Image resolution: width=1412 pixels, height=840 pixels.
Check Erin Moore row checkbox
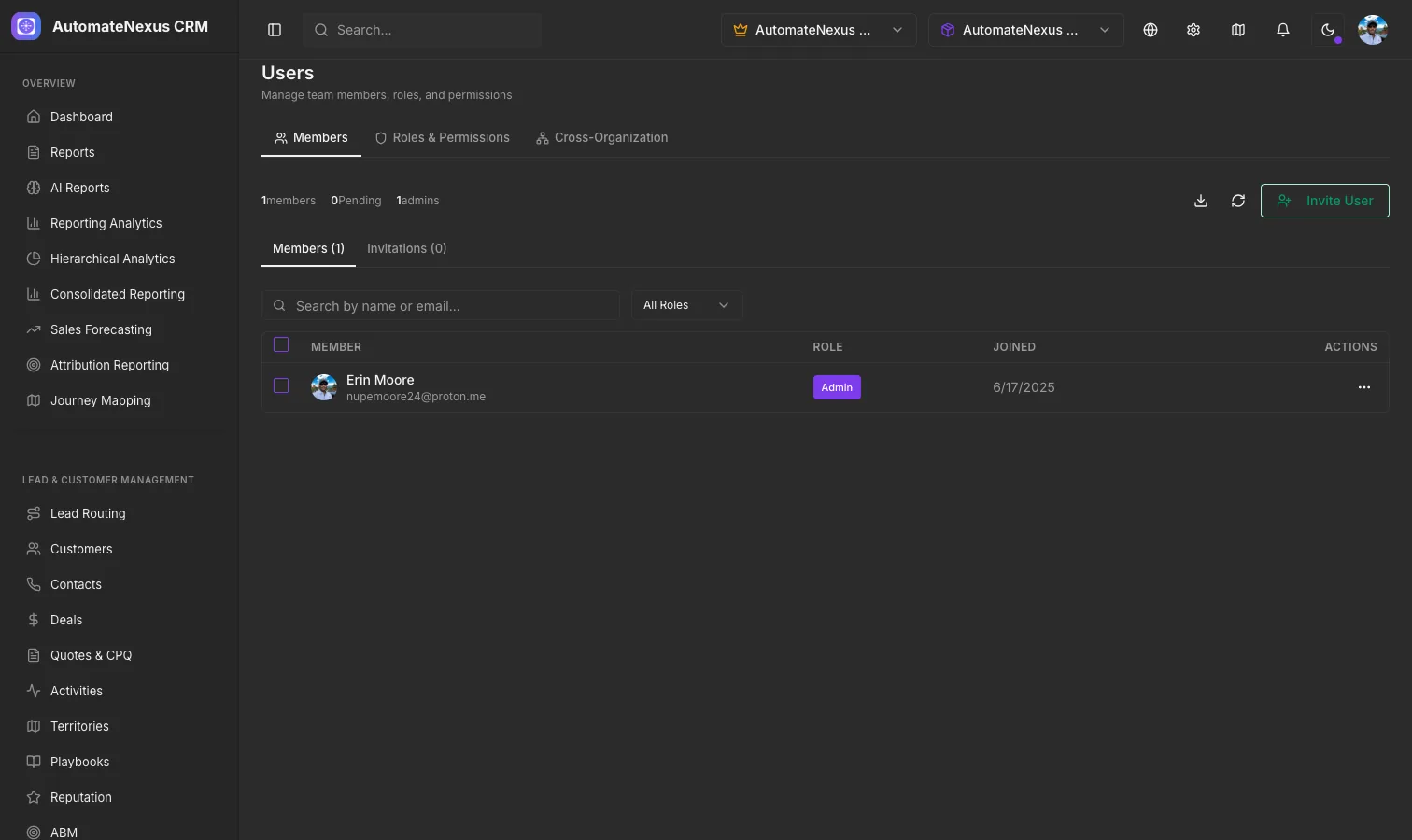point(281,385)
